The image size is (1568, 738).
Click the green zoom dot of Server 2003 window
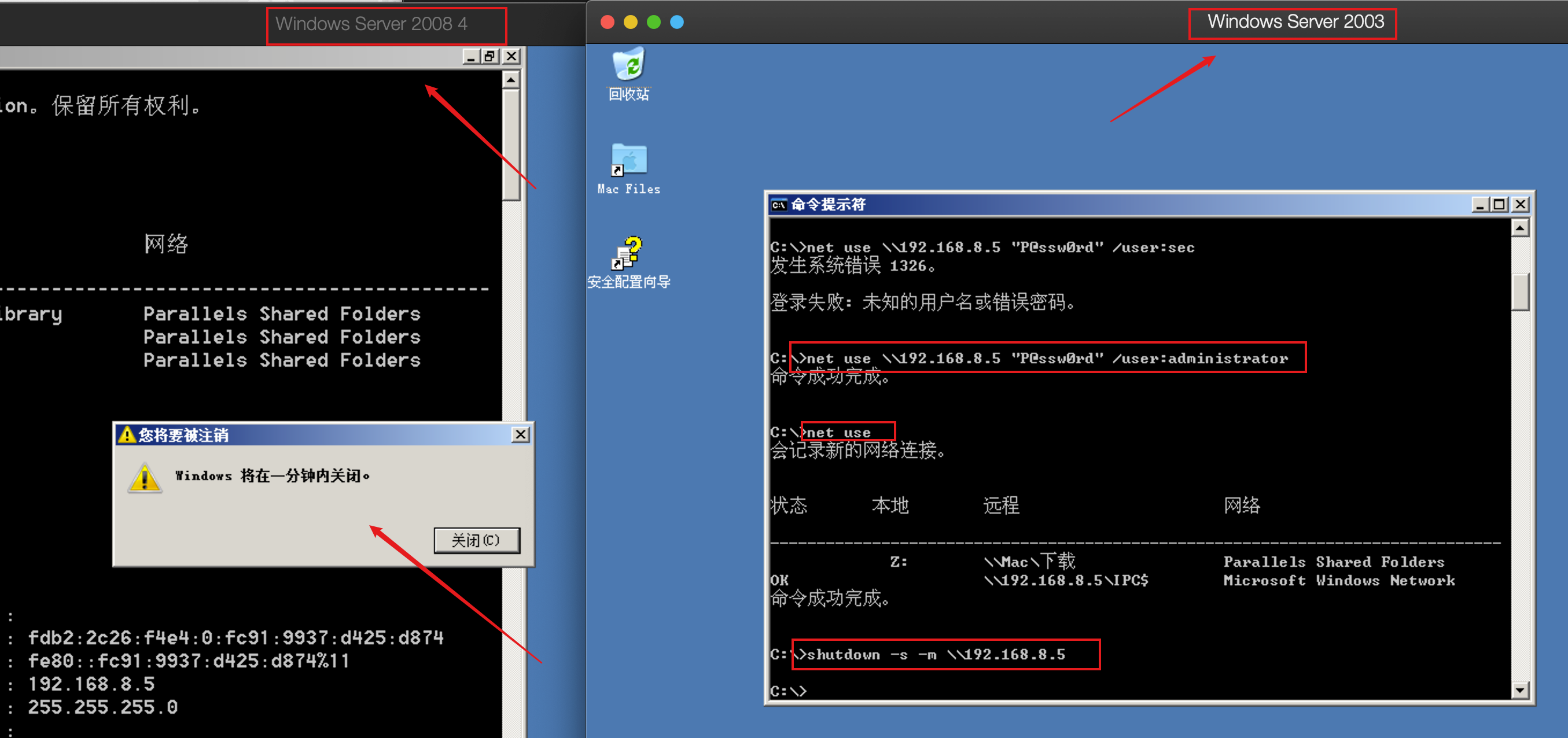pos(653,23)
